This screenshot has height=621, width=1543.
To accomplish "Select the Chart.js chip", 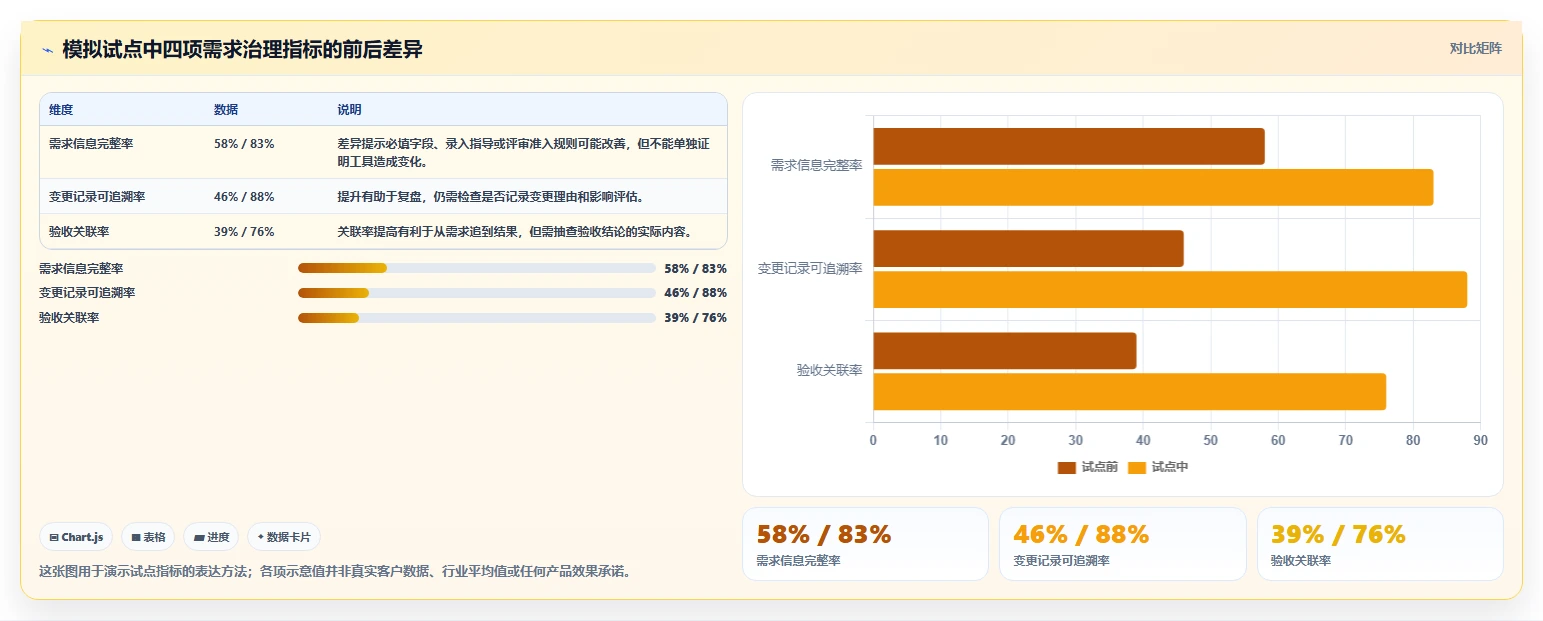I will [76, 537].
